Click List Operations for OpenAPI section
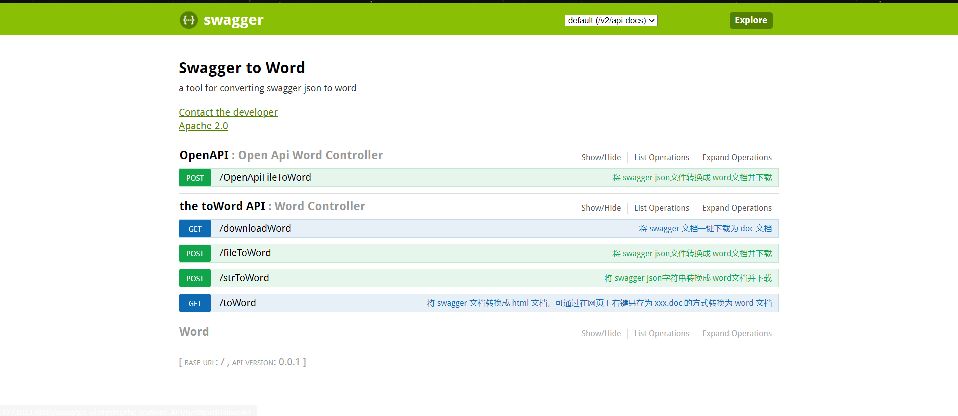Viewport: 958px width, 416px height. pyautogui.click(x=662, y=158)
